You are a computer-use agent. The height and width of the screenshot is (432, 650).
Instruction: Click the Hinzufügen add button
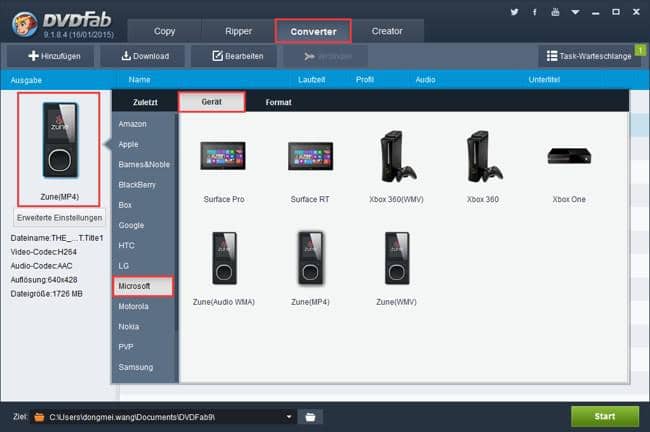[51, 56]
